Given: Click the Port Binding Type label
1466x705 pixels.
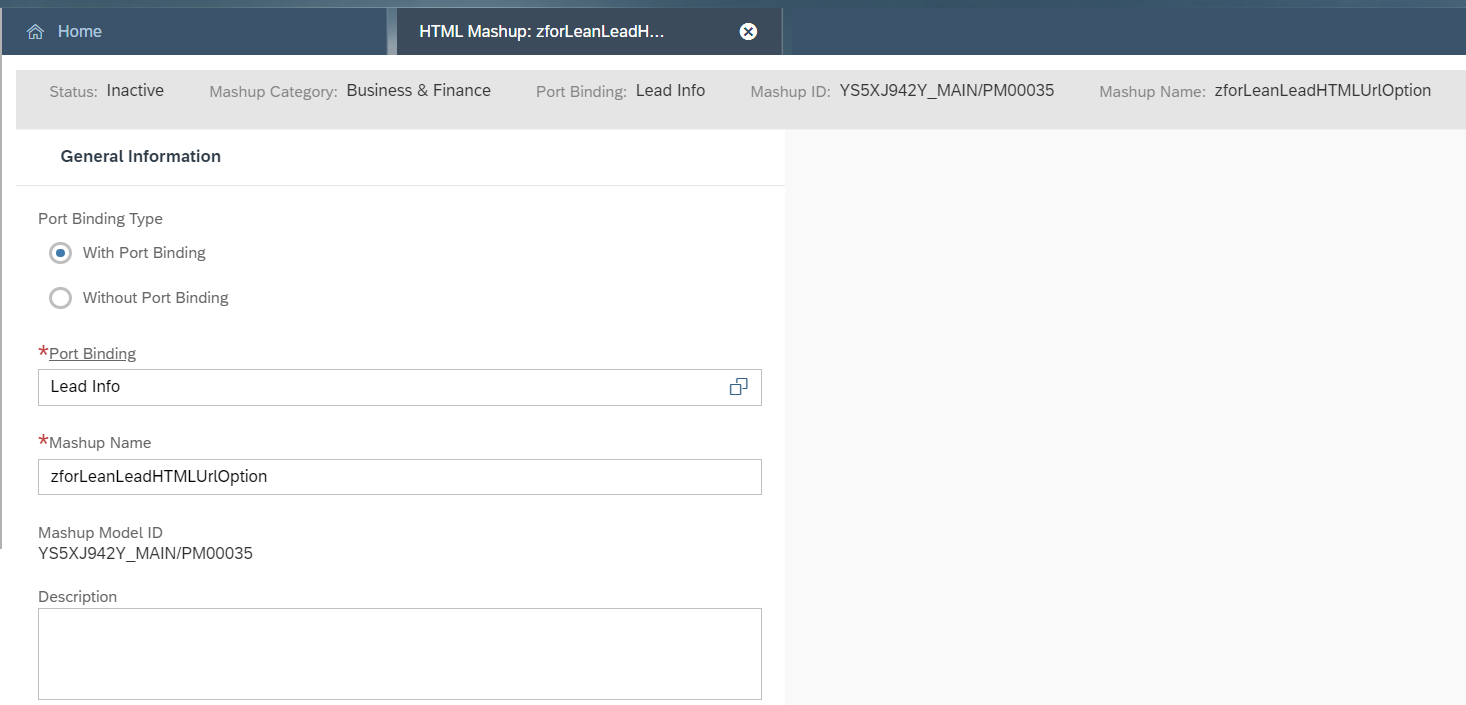Looking at the screenshot, I should coord(100,218).
